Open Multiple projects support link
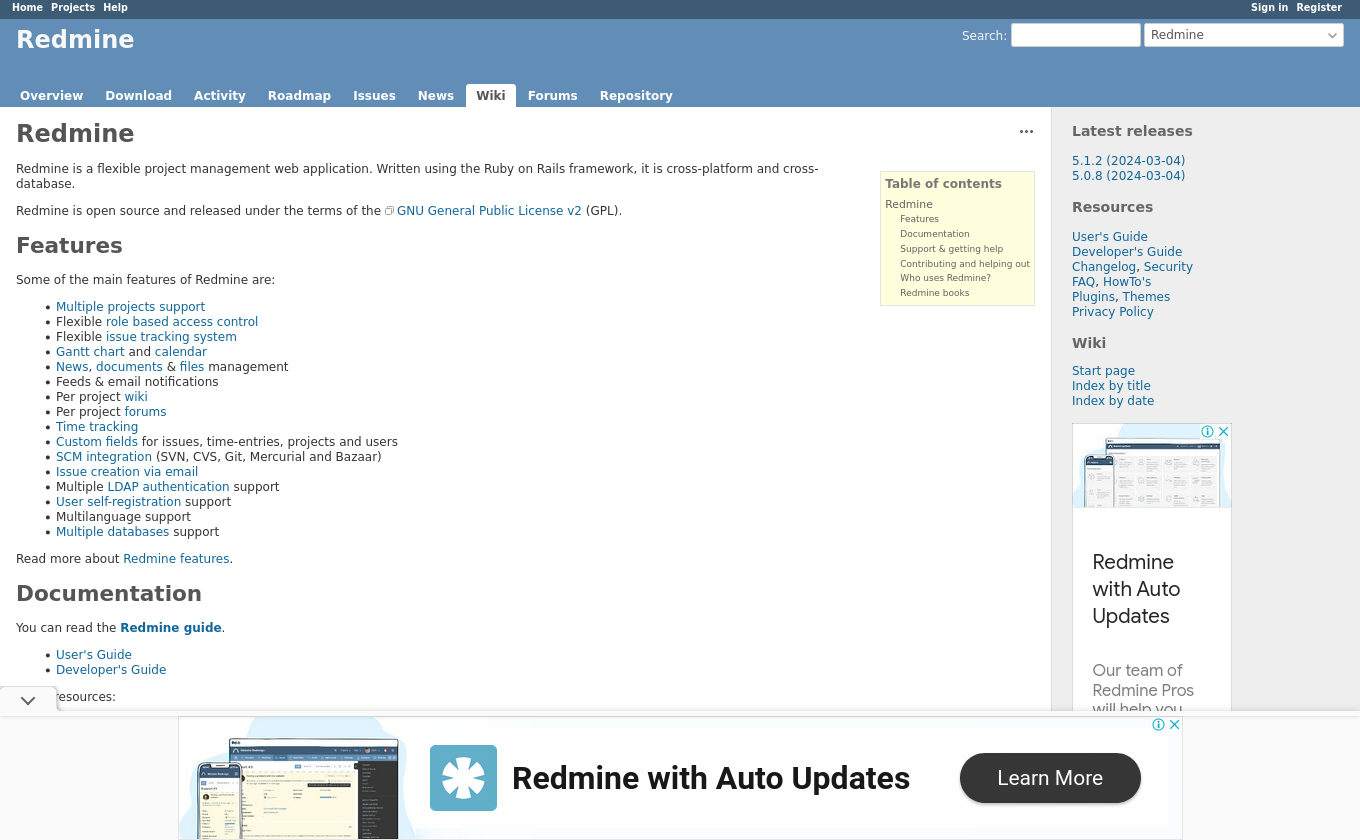 click(130, 307)
